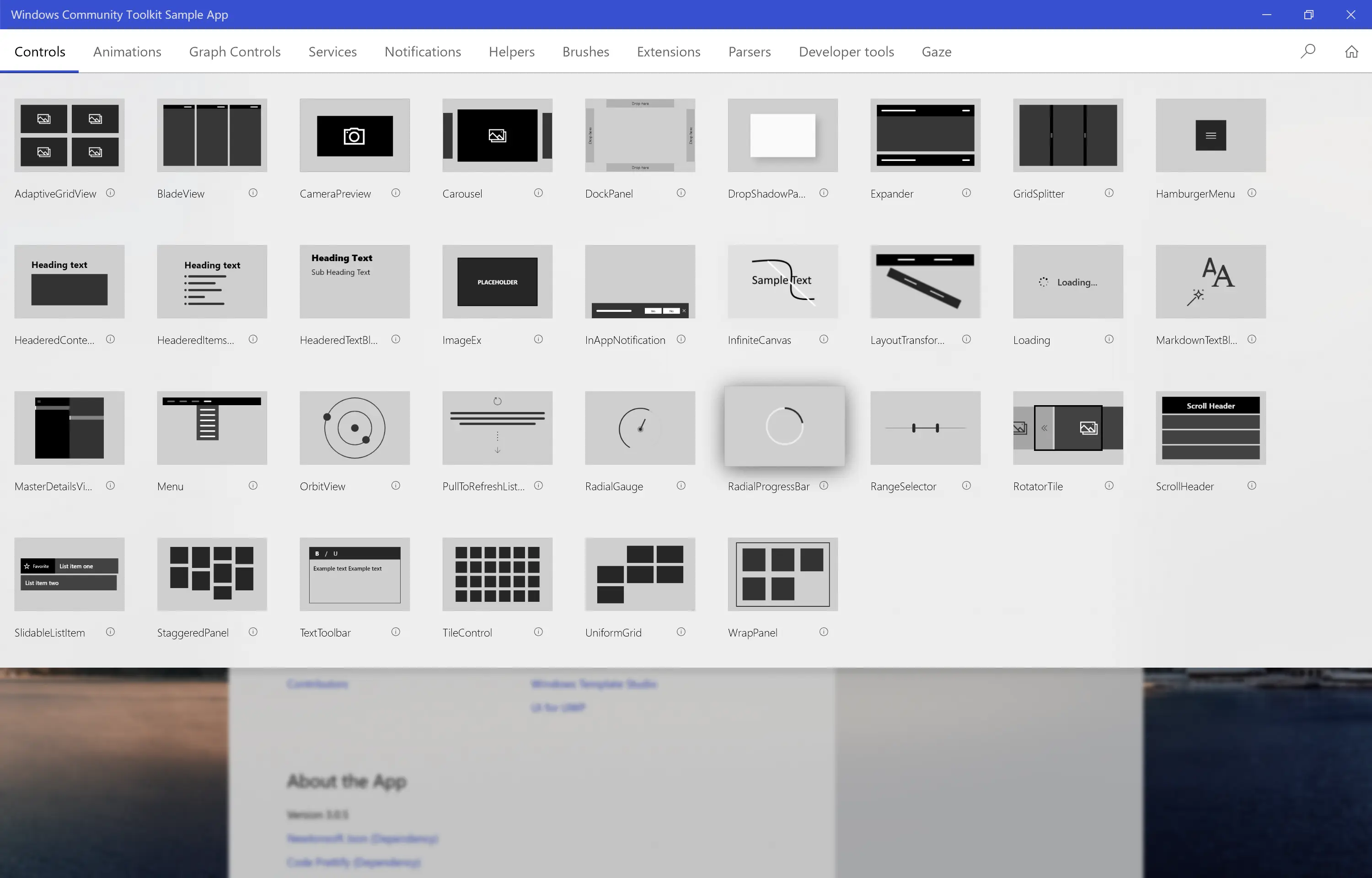This screenshot has width=1372, height=878.
Task: Click the info icon next to Carousel
Action: coord(538,193)
